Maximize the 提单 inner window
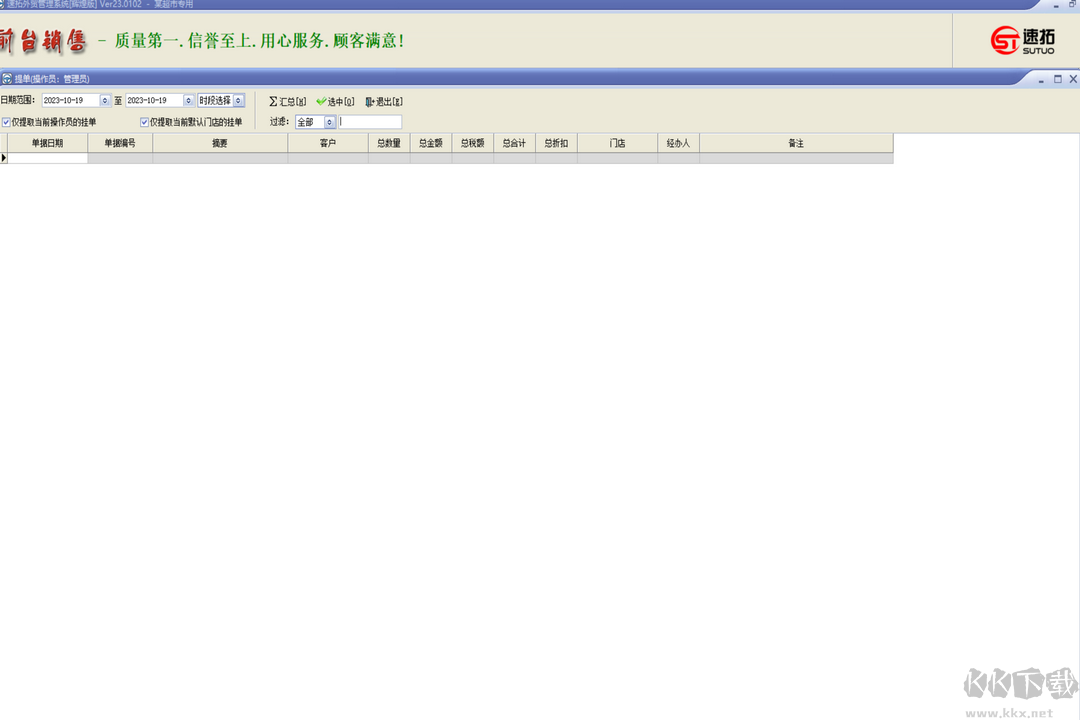1080x720 pixels. [x=1057, y=79]
